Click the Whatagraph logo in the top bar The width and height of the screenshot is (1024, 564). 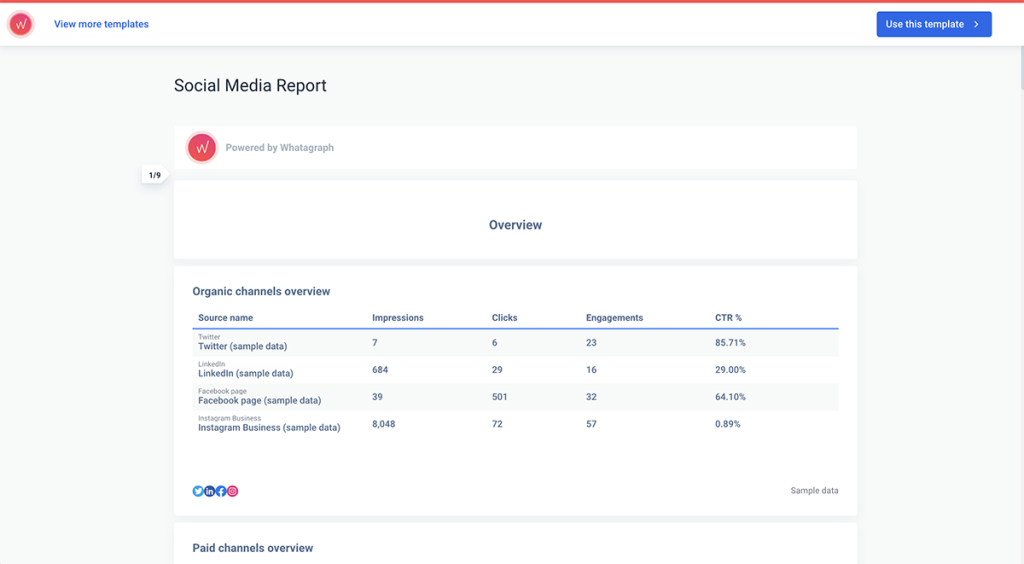click(x=20, y=24)
